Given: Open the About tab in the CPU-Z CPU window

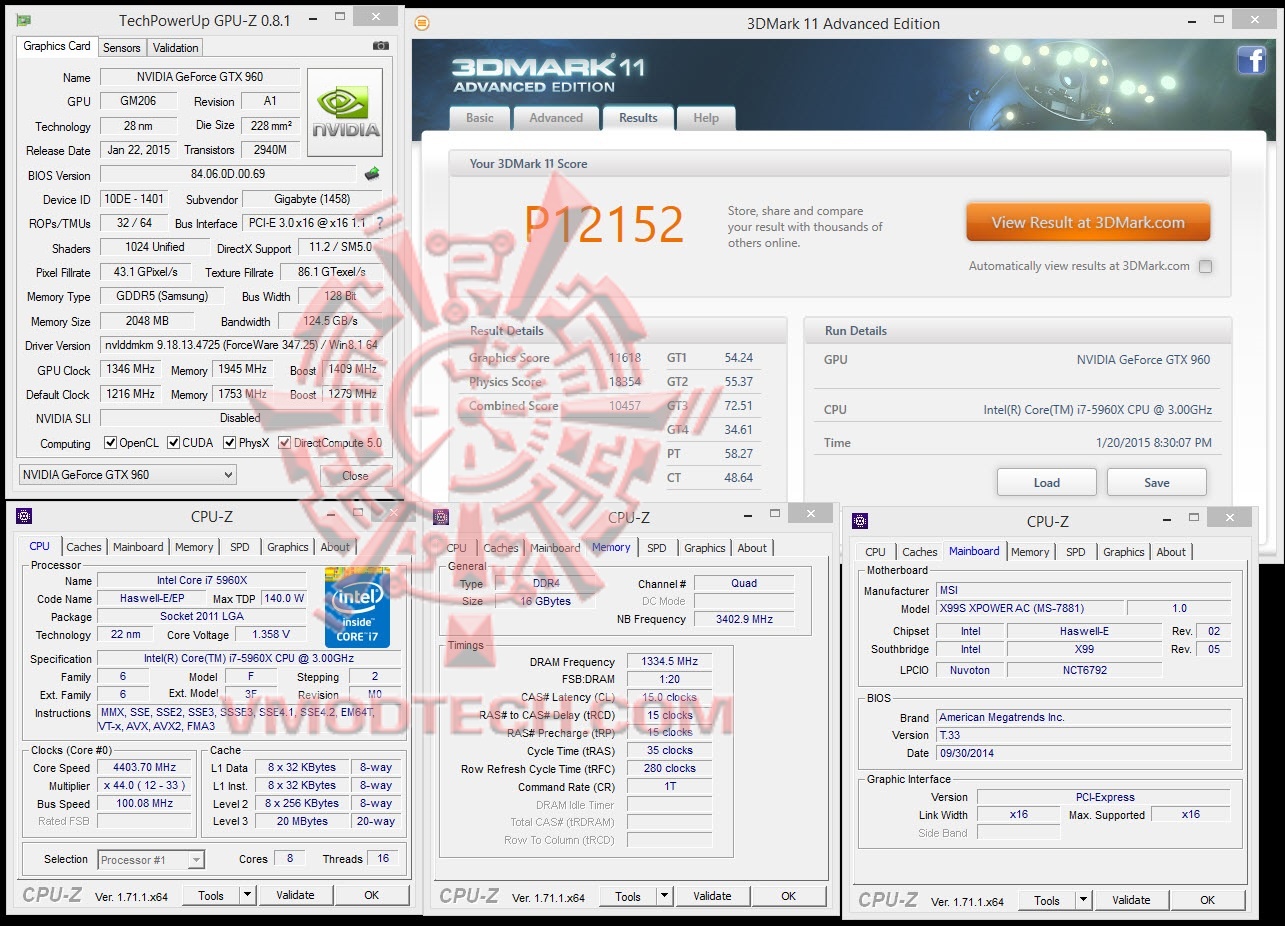Looking at the screenshot, I should (336, 547).
